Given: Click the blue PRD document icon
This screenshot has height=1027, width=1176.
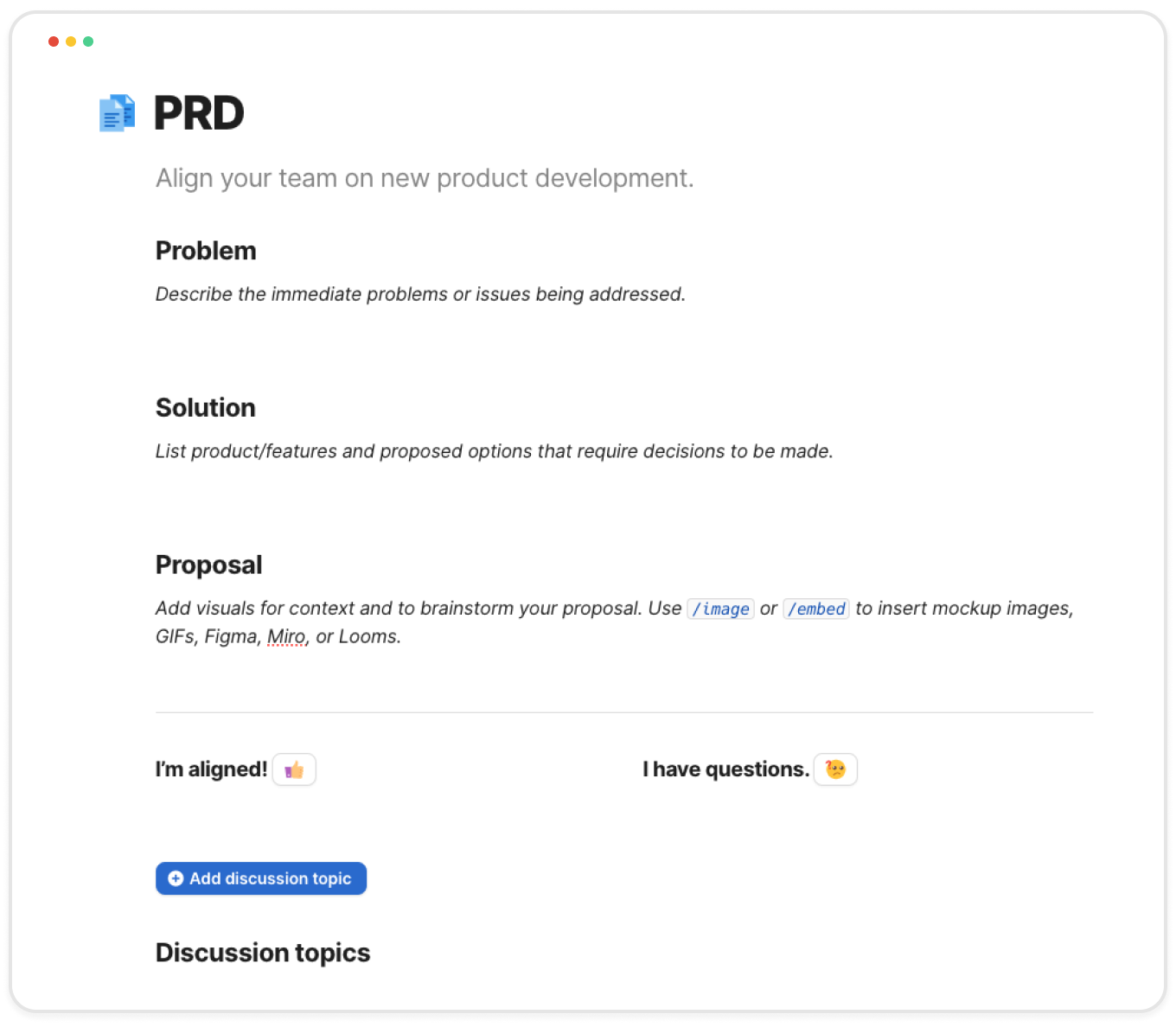Looking at the screenshot, I should click(118, 113).
